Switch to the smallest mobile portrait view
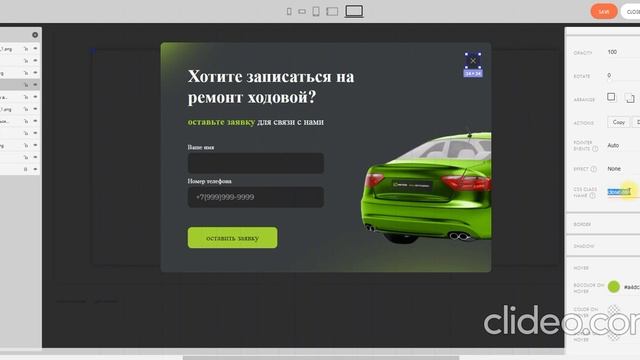The image size is (640, 360). pyautogui.click(x=289, y=11)
